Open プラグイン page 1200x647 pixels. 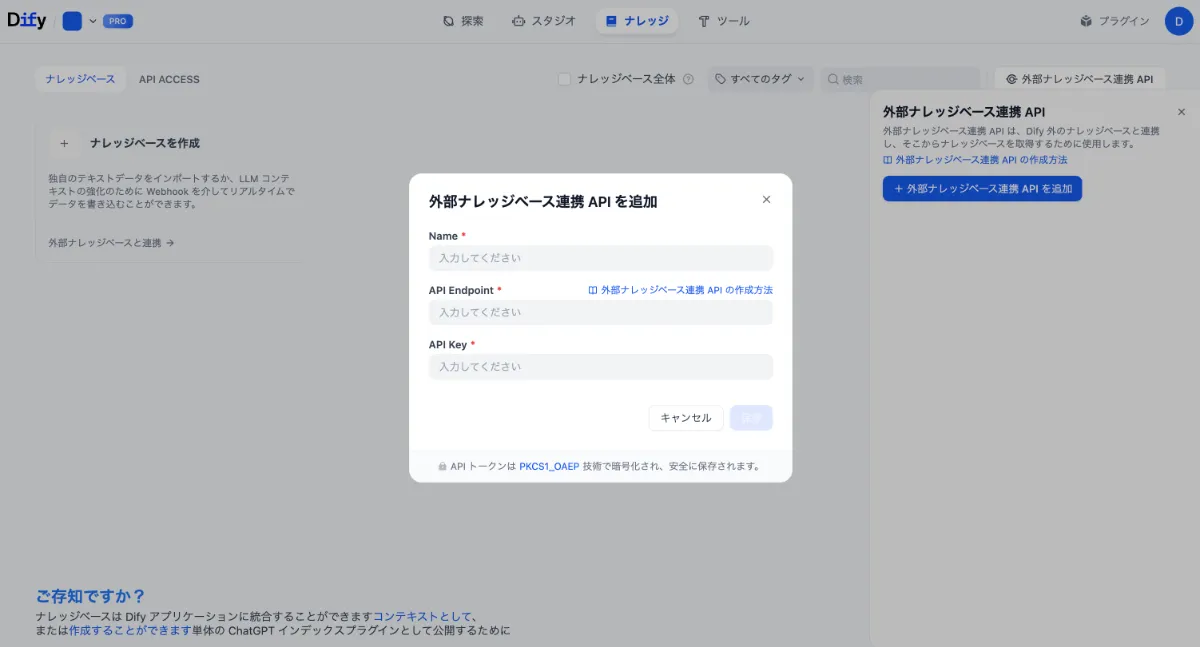(1114, 21)
